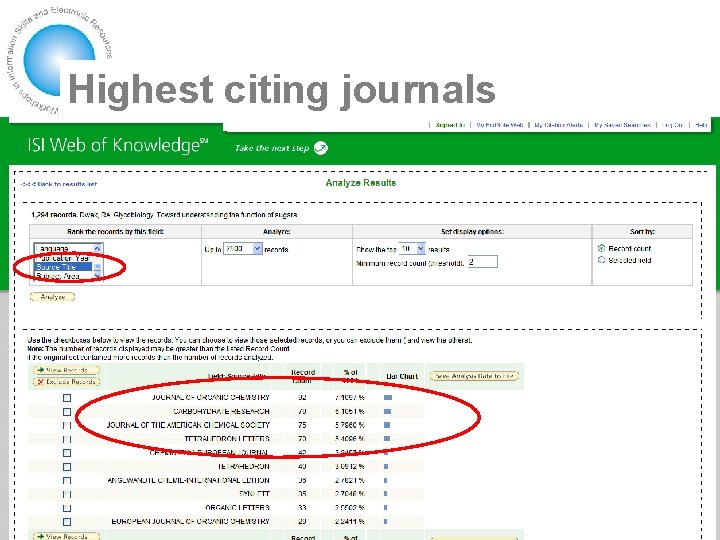The height and width of the screenshot is (540, 720).
Task: Check Angewandte Chemie-International Edition checkbox
Action: tap(67, 480)
